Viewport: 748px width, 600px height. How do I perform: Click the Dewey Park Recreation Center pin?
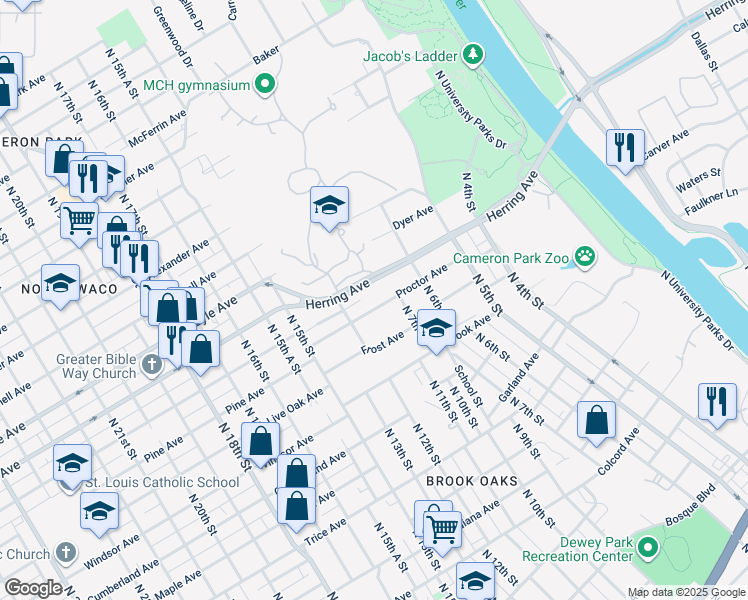(x=648, y=548)
